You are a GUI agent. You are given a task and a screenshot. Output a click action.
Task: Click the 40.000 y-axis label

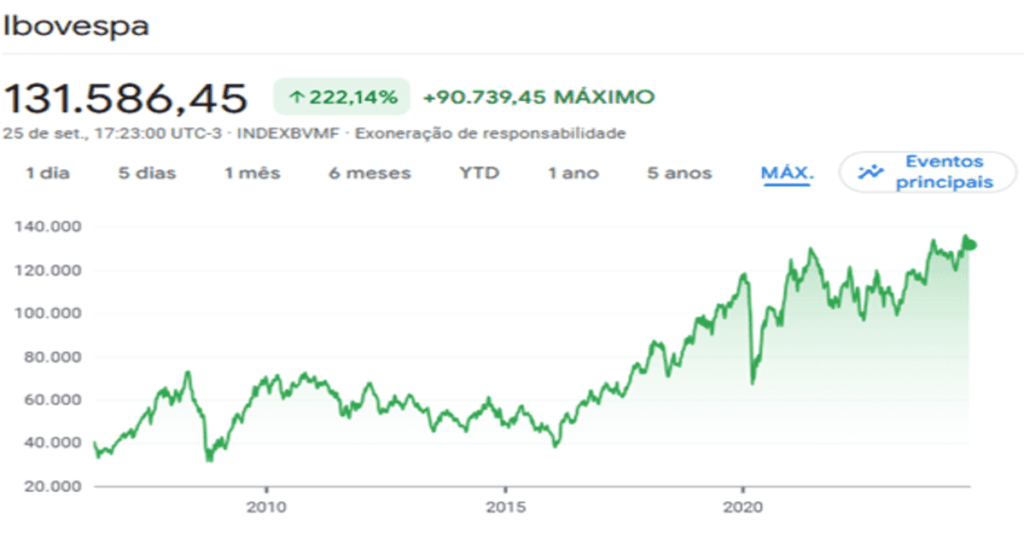pyautogui.click(x=52, y=443)
